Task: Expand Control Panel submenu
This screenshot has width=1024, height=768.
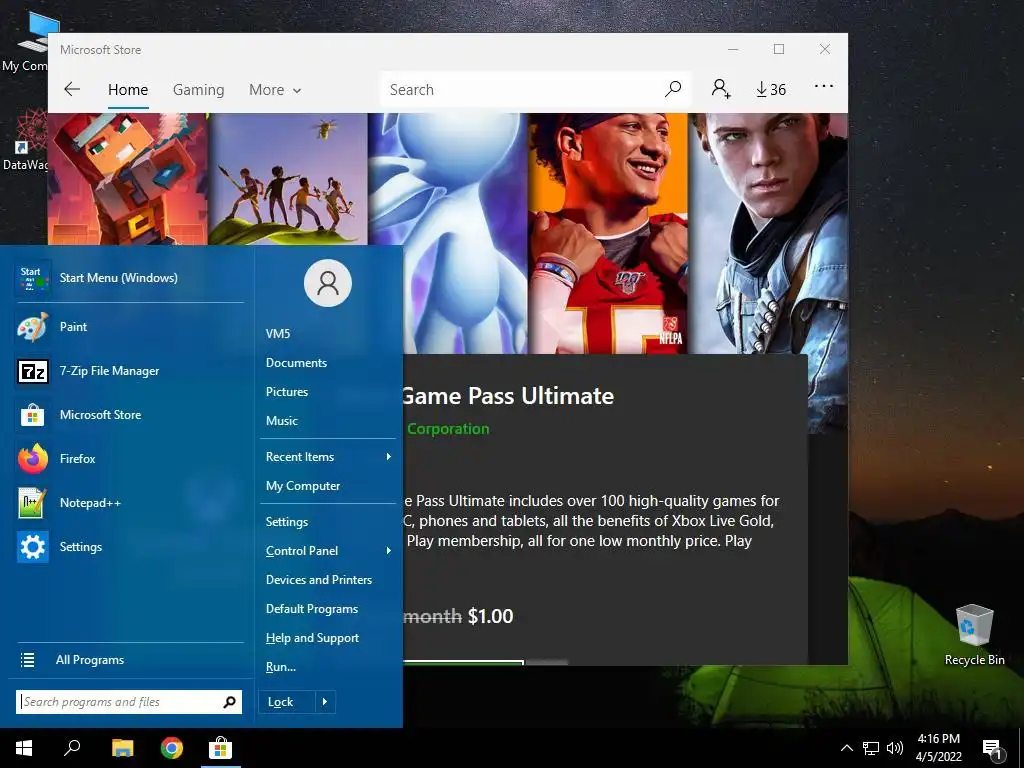Action: [328, 551]
